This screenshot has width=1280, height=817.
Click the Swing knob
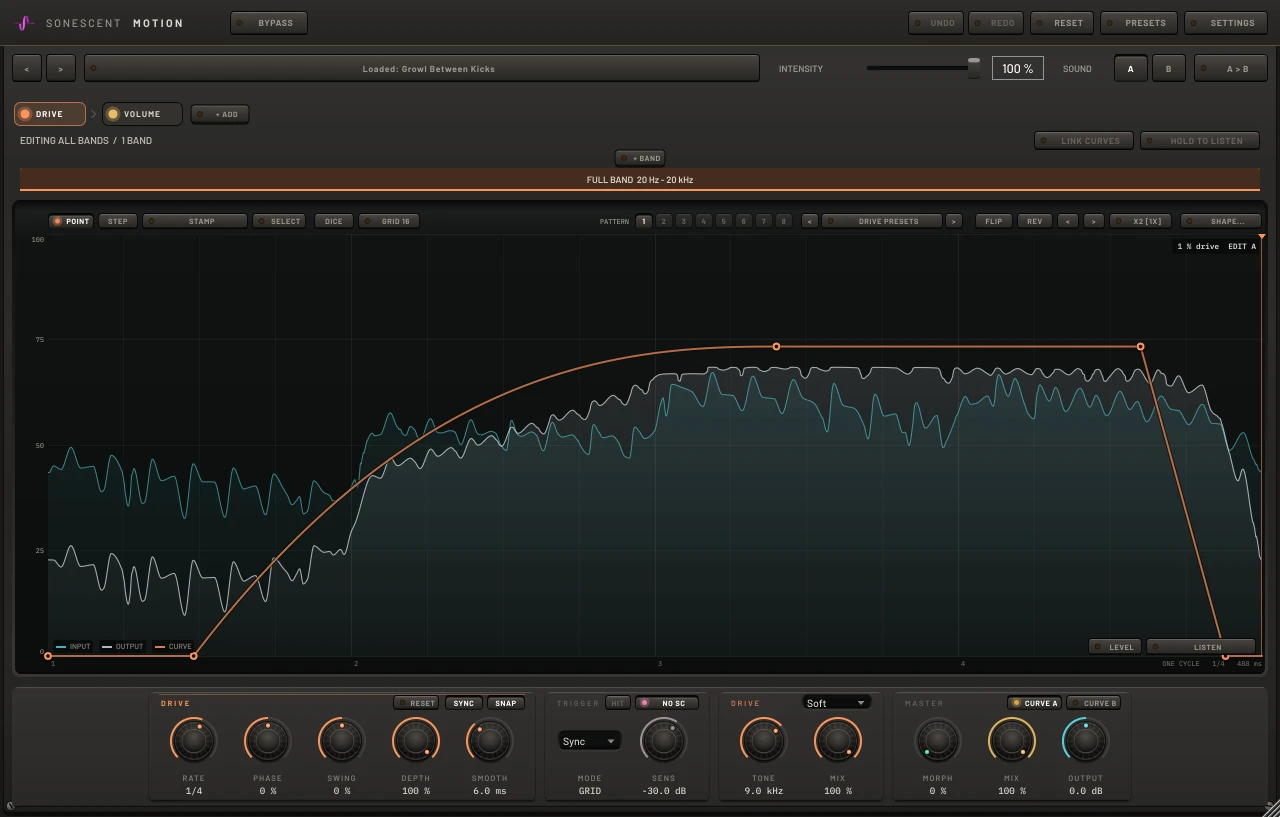[x=341, y=741]
